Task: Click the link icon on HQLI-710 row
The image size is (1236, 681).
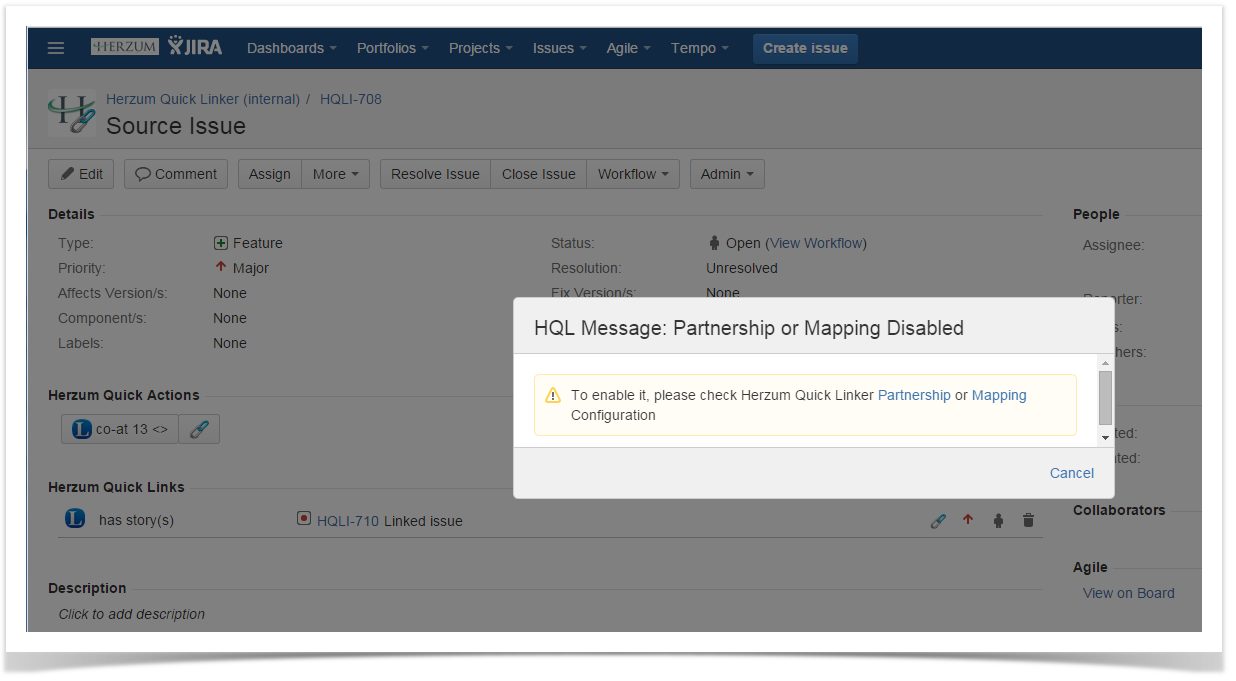Action: 938,520
